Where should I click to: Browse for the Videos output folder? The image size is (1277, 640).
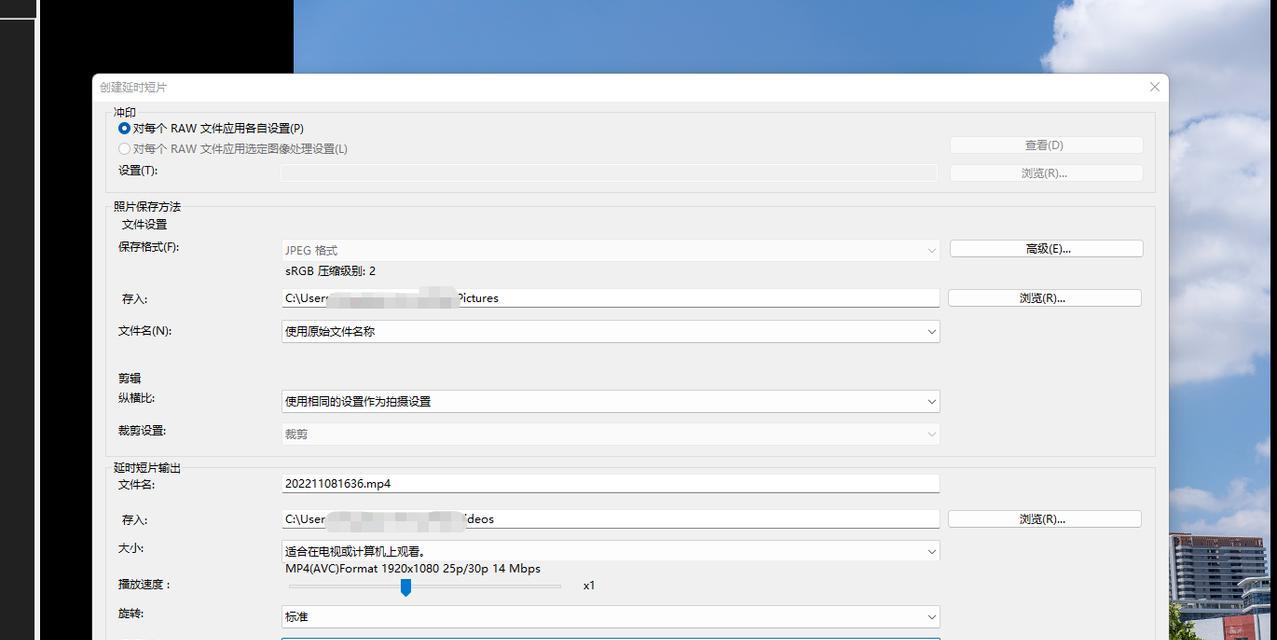point(1044,519)
